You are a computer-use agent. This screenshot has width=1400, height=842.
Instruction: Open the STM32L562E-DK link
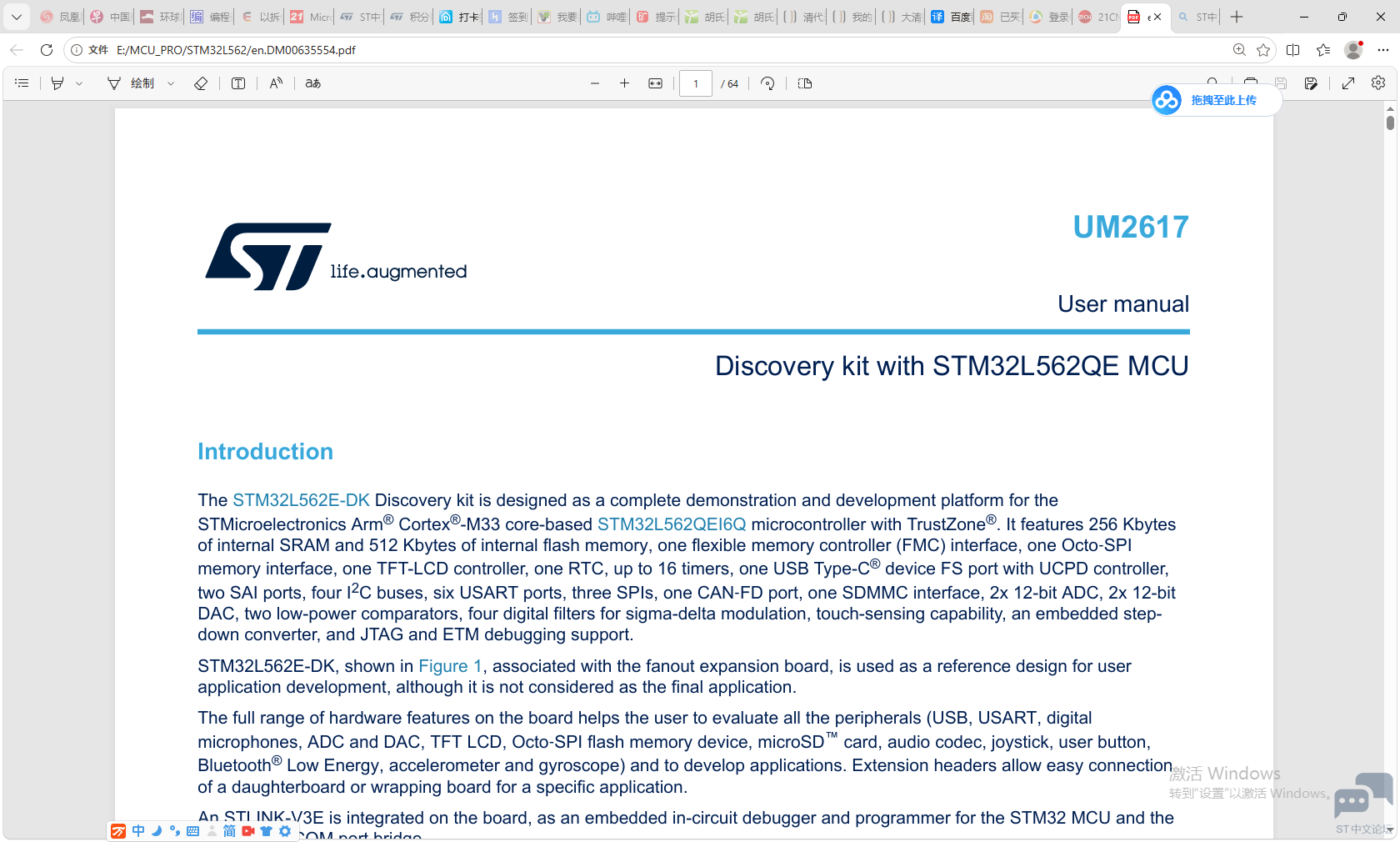point(301,500)
